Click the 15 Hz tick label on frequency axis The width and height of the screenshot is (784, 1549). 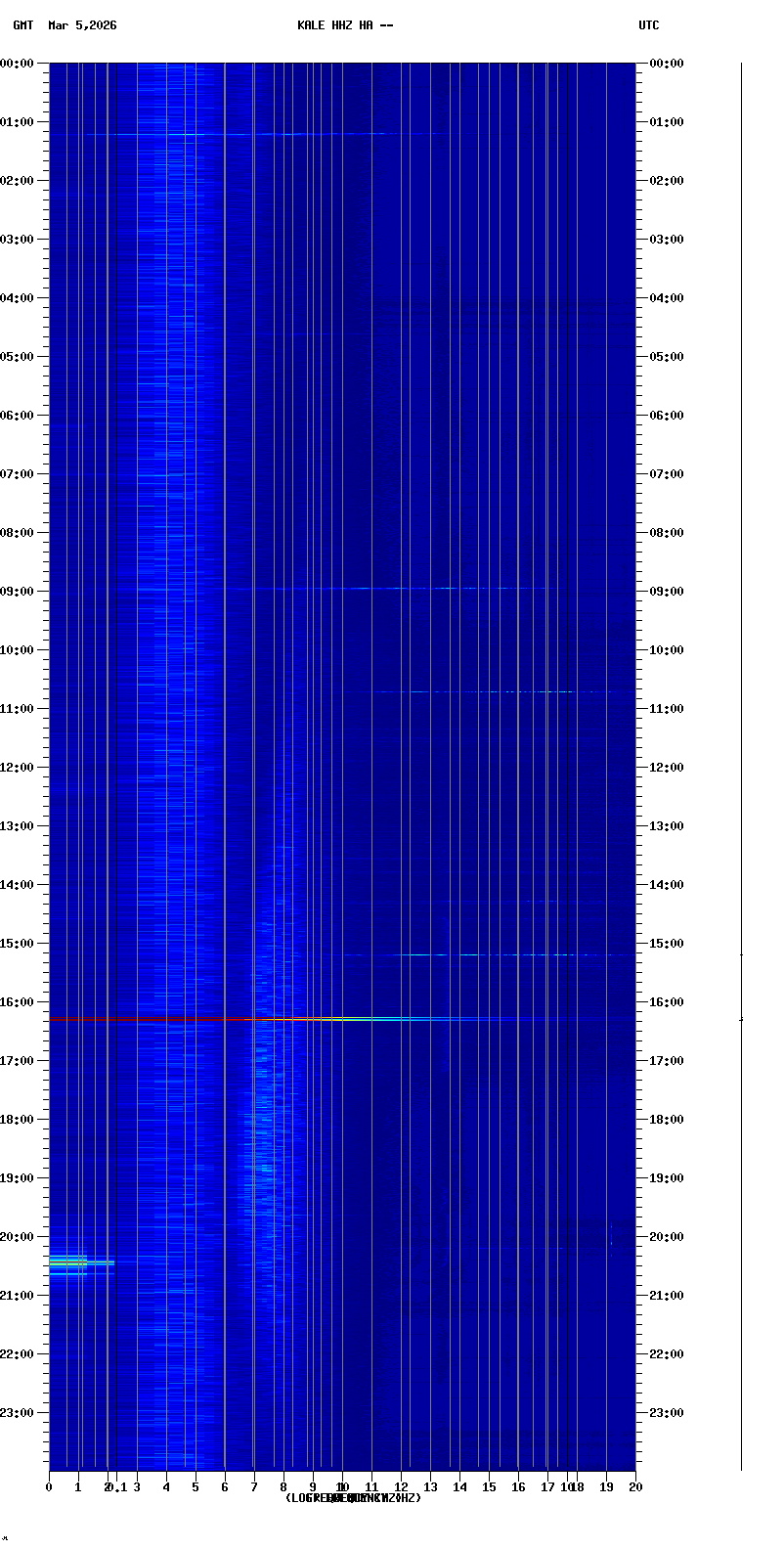[489, 1487]
